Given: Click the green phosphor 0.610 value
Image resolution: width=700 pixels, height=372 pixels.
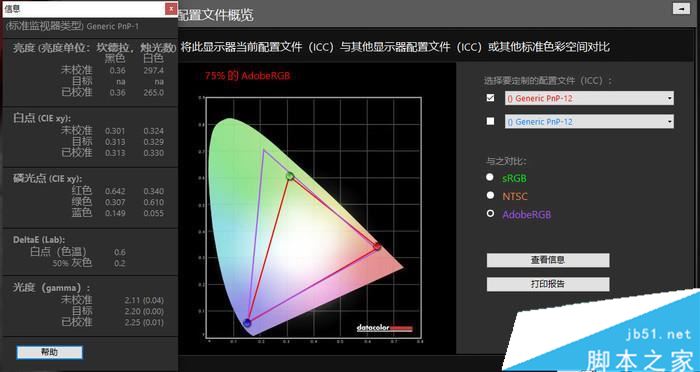Looking at the screenshot, I should [x=154, y=202].
